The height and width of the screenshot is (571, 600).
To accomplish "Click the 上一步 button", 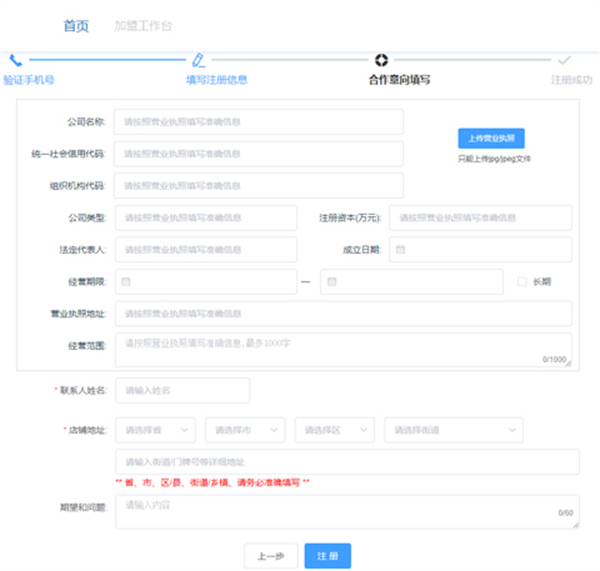I will [x=271, y=556].
